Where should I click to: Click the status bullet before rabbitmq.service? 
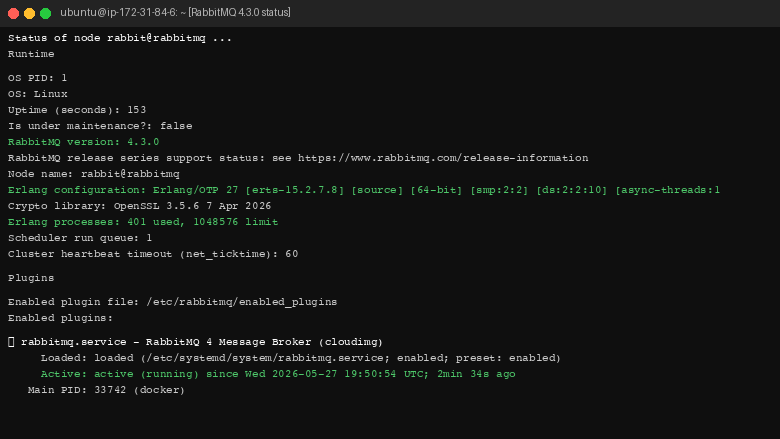point(11,342)
